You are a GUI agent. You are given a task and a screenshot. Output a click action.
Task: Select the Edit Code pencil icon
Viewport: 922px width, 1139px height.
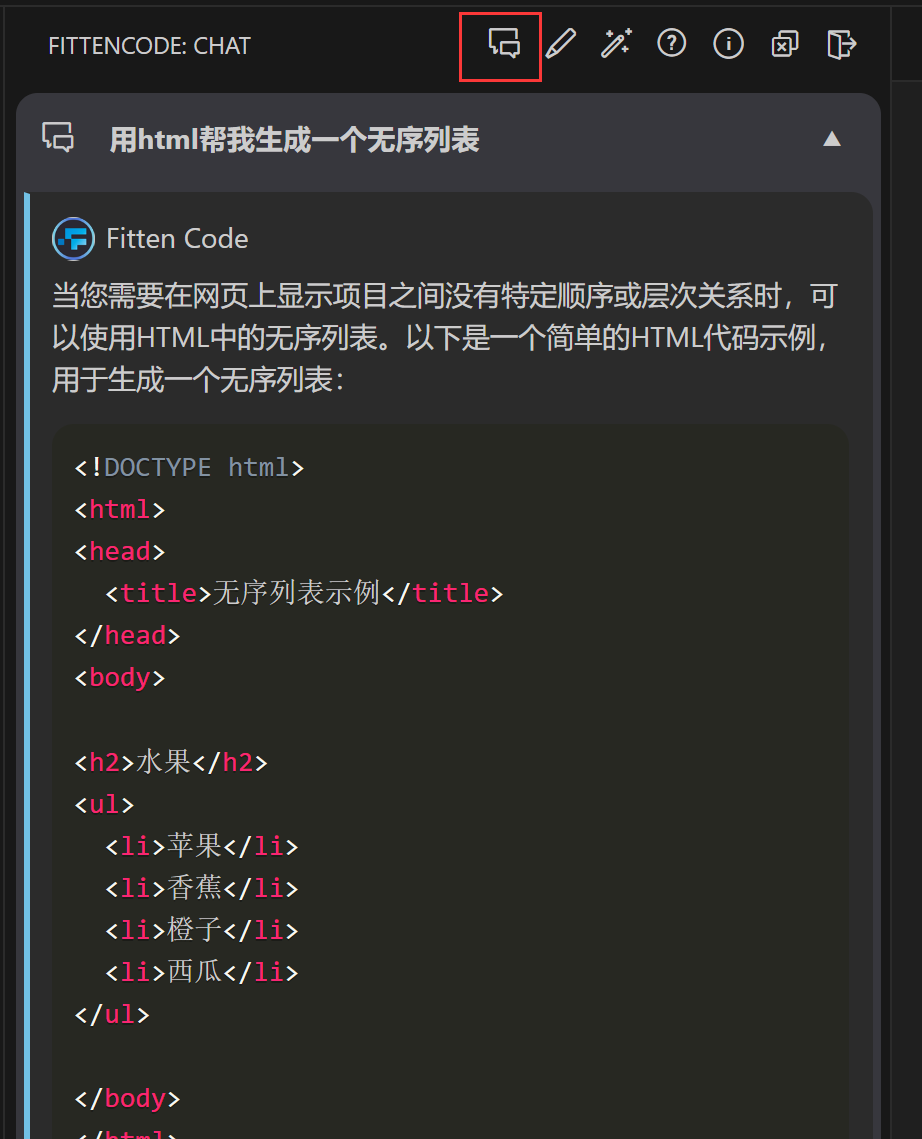pyautogui.click(x=560, y=44)
